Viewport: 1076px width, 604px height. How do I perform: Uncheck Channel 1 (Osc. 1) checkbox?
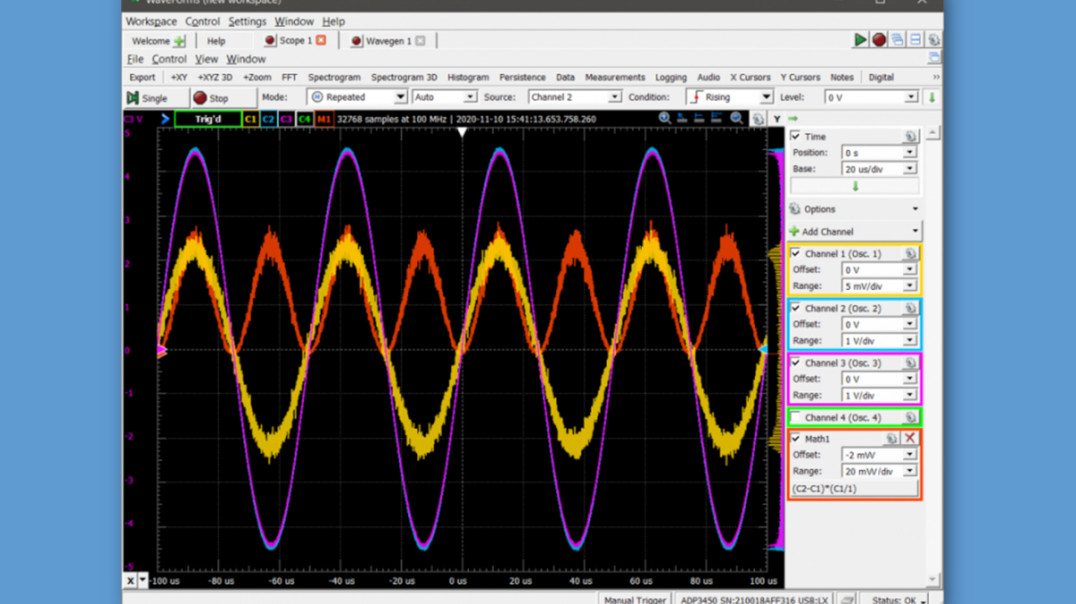coord(795,253)
